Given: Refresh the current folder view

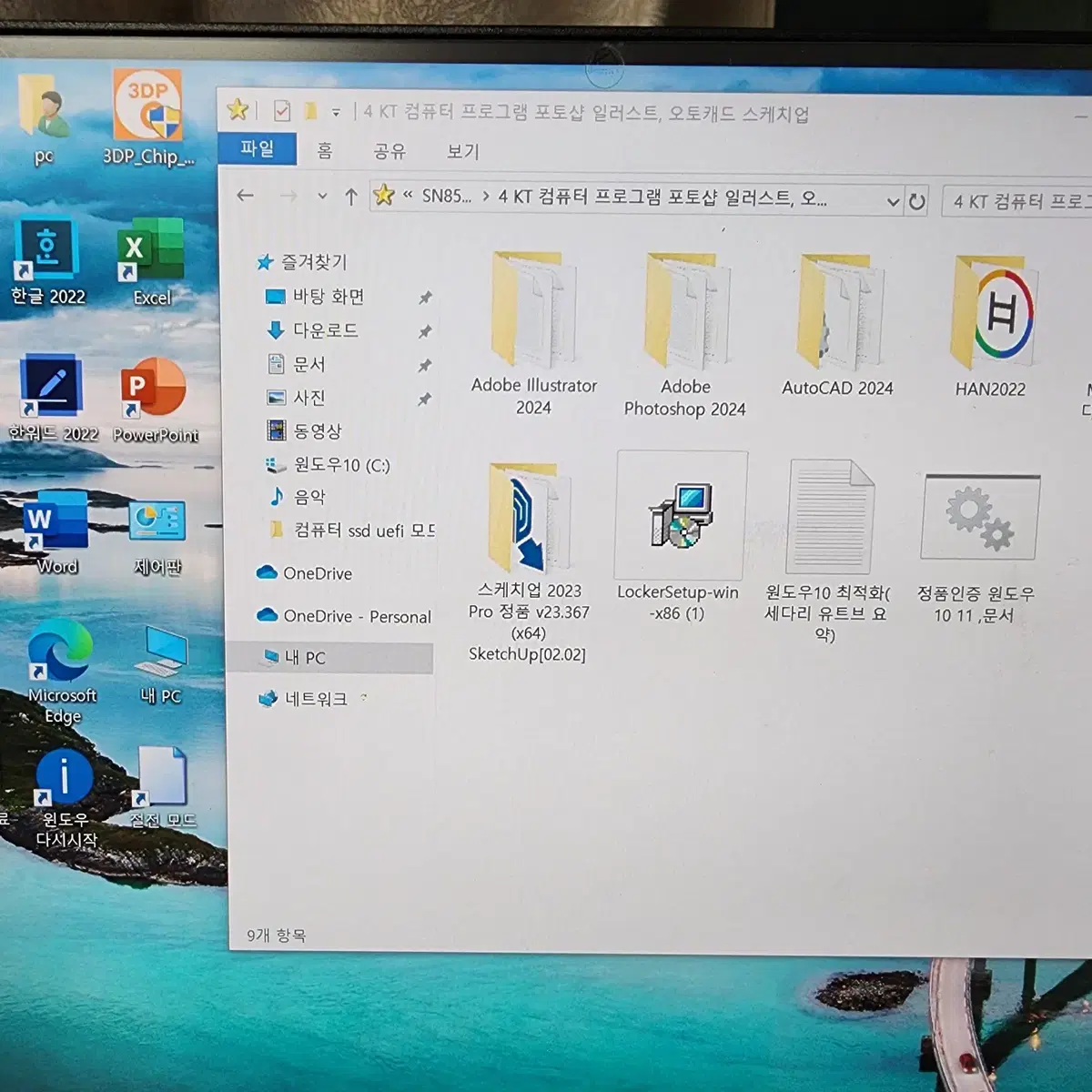Looking at the screenshot, I should [917, 201].
